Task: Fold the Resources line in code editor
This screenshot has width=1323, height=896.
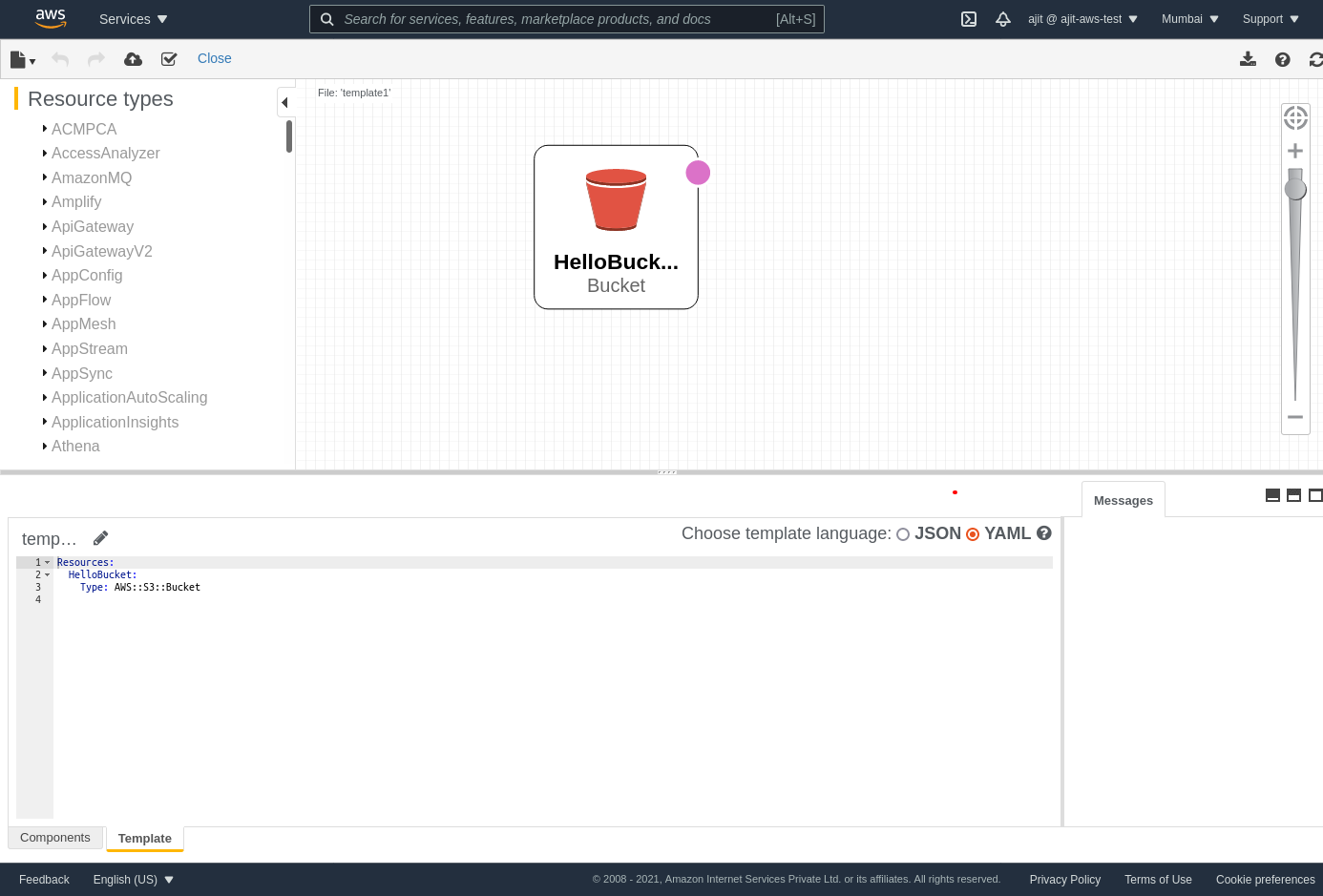Action: [x=47, y=563]
